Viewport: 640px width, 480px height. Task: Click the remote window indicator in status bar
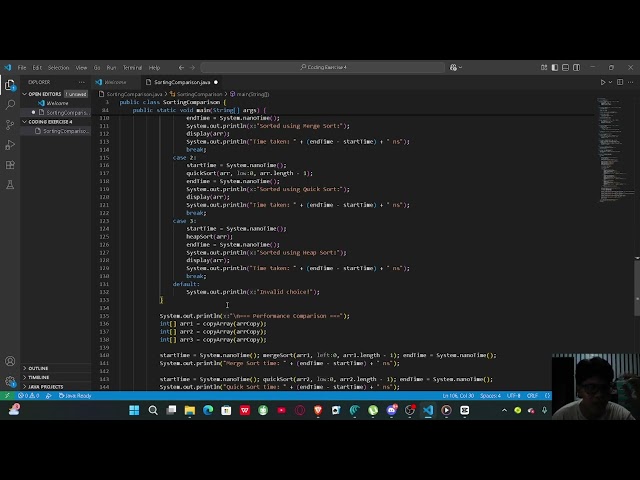(x=7, y=396)
